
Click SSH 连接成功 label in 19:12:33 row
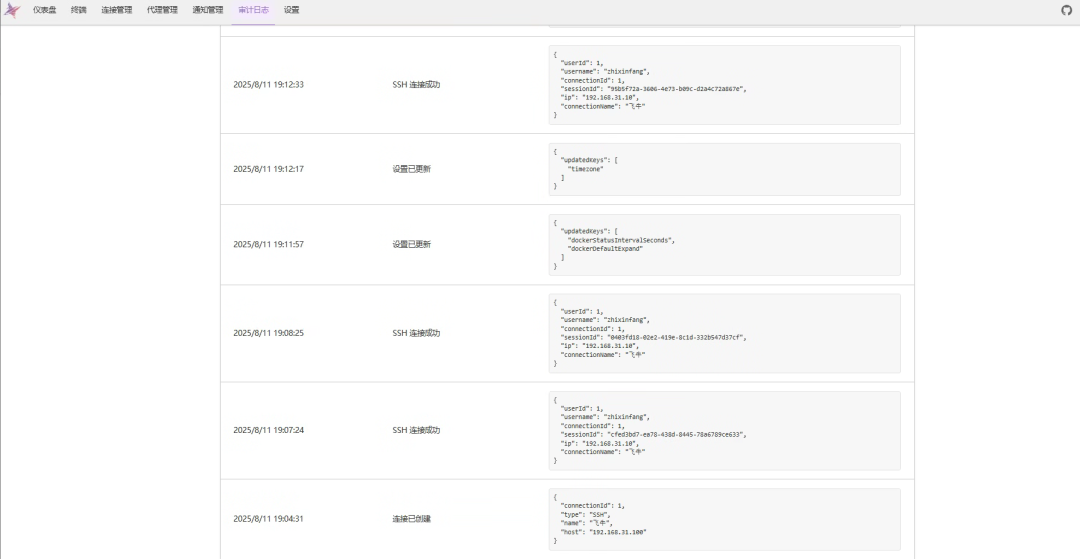pyautogui.click(x=416, y=85)
